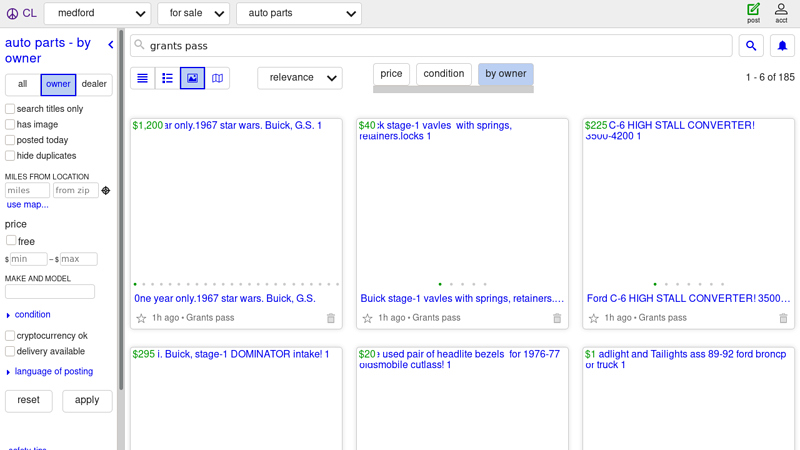The width and height of the screenshot is (800, 450).
Task: Open the account icon
Action: pos(781,12)
